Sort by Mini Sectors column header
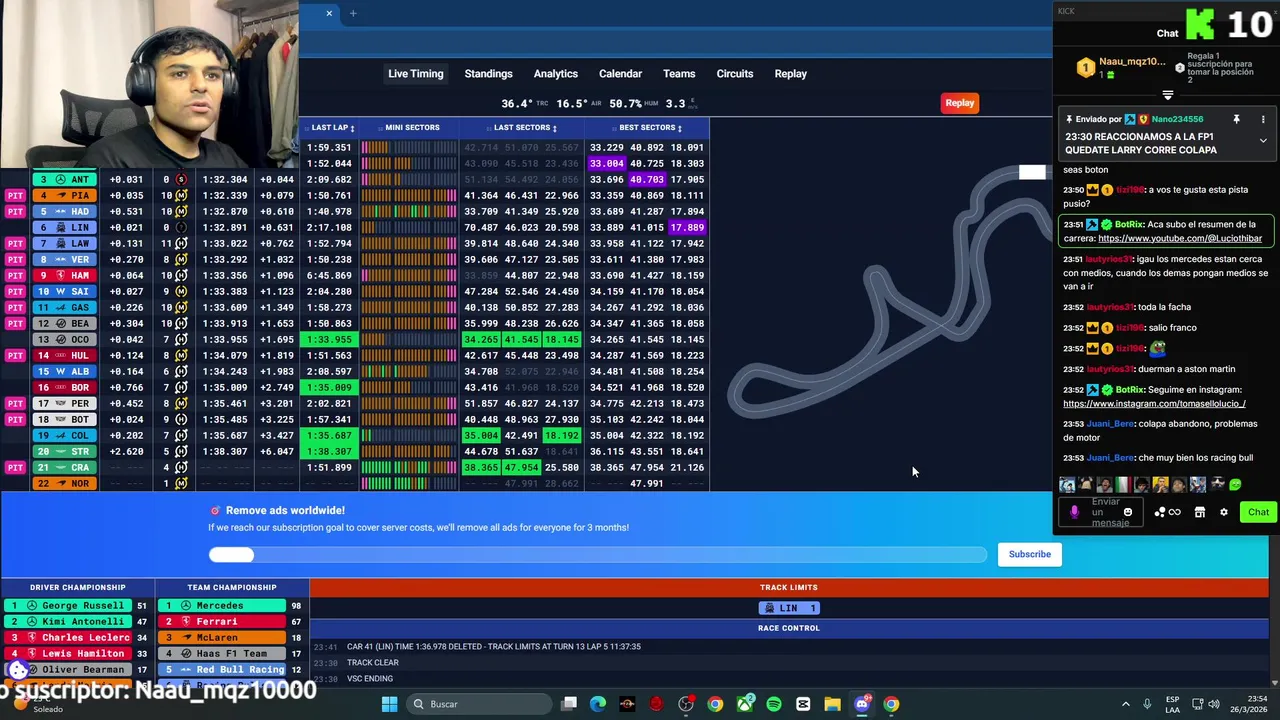The width and height of the screenshot is (1280, 720). coord(408,127)
